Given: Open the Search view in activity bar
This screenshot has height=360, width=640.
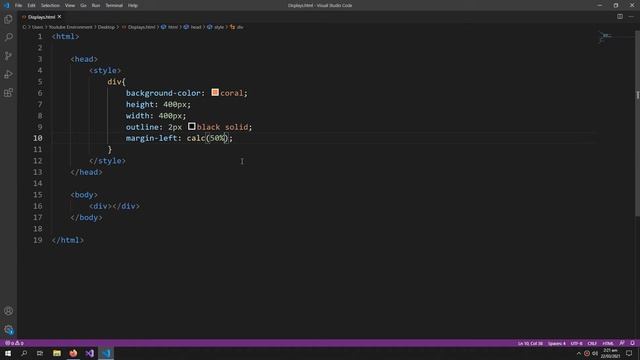Looking at the screenshot, I should (x=8, y=38).
